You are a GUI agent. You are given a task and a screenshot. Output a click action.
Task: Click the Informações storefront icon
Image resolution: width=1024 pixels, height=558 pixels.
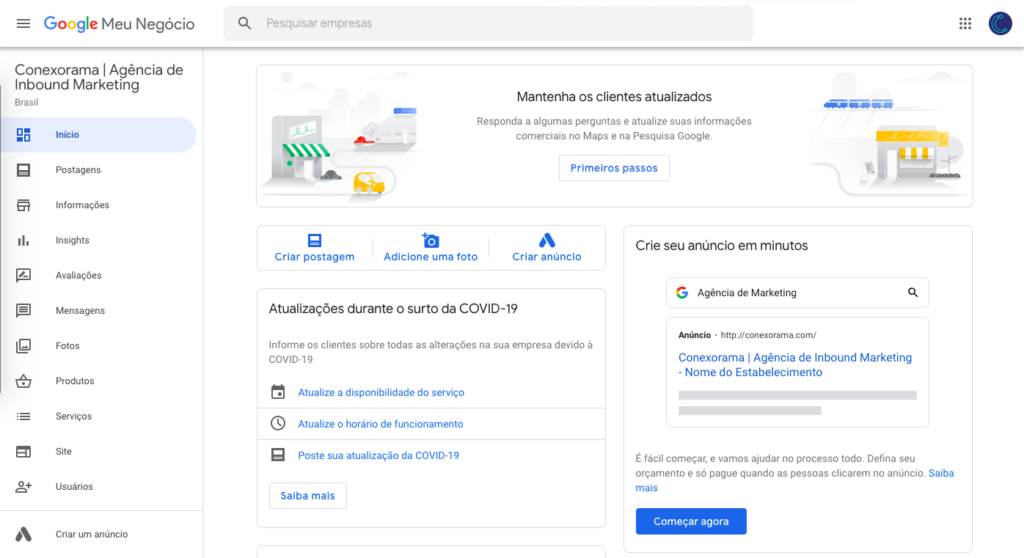click(x=24, y=205)
